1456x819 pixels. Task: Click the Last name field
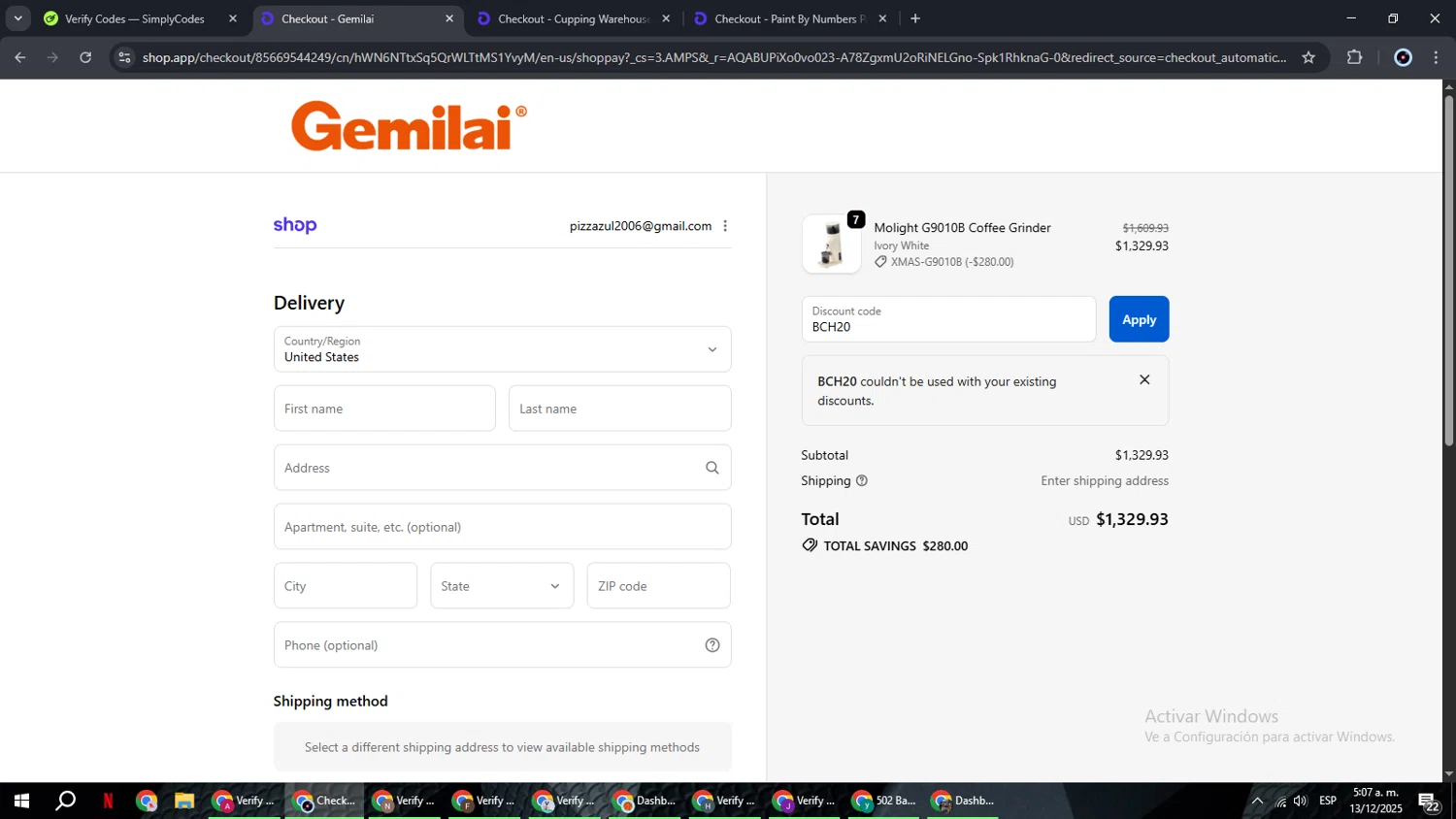pyautogui.click(x=619, y=409)
